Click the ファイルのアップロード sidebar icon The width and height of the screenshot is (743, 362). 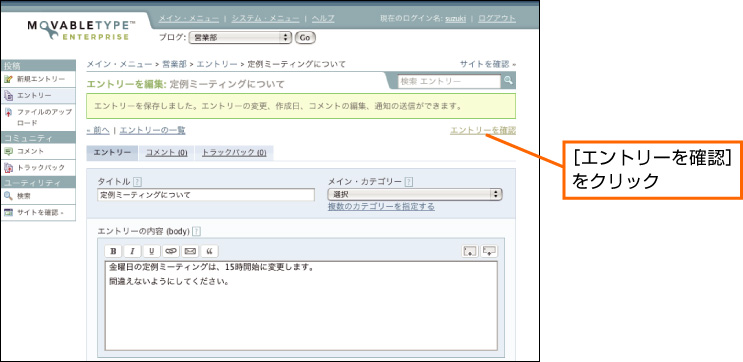tap(9, 113)
